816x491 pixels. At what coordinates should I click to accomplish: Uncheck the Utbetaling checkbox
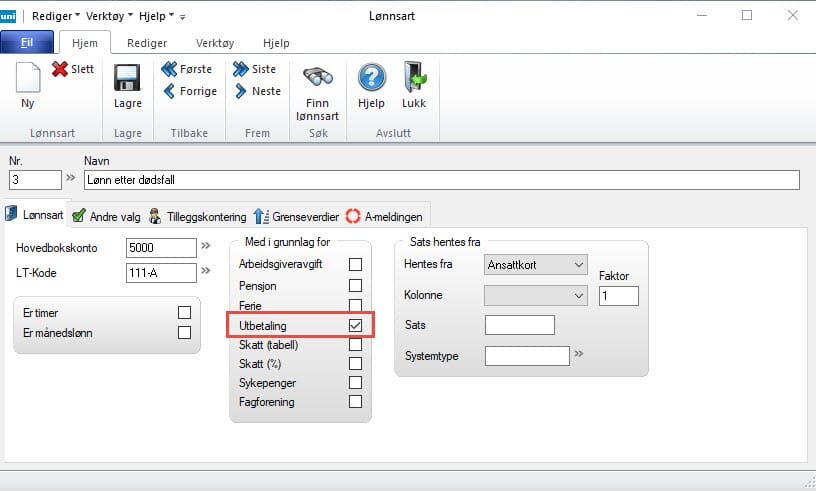pyautogui.click(x=355, y=326)
